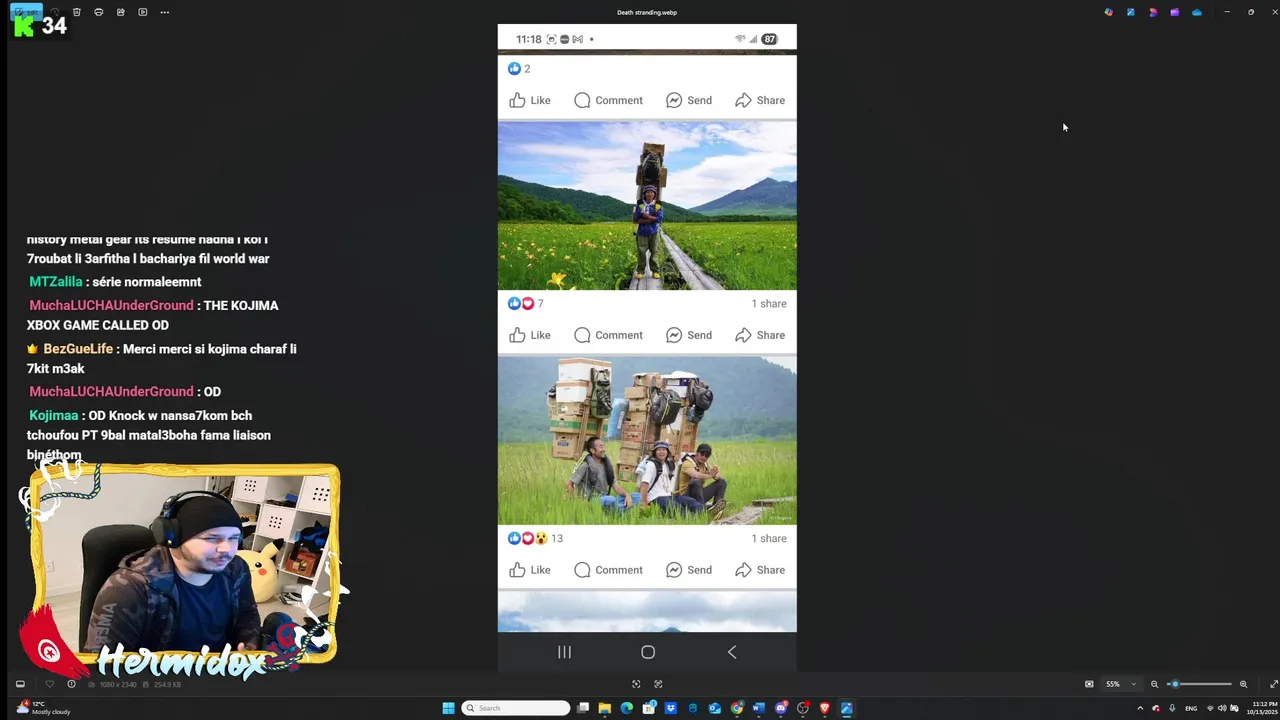
Task: Click Share on the top post with 2 reactions
Action: click(x=760, y=100)
